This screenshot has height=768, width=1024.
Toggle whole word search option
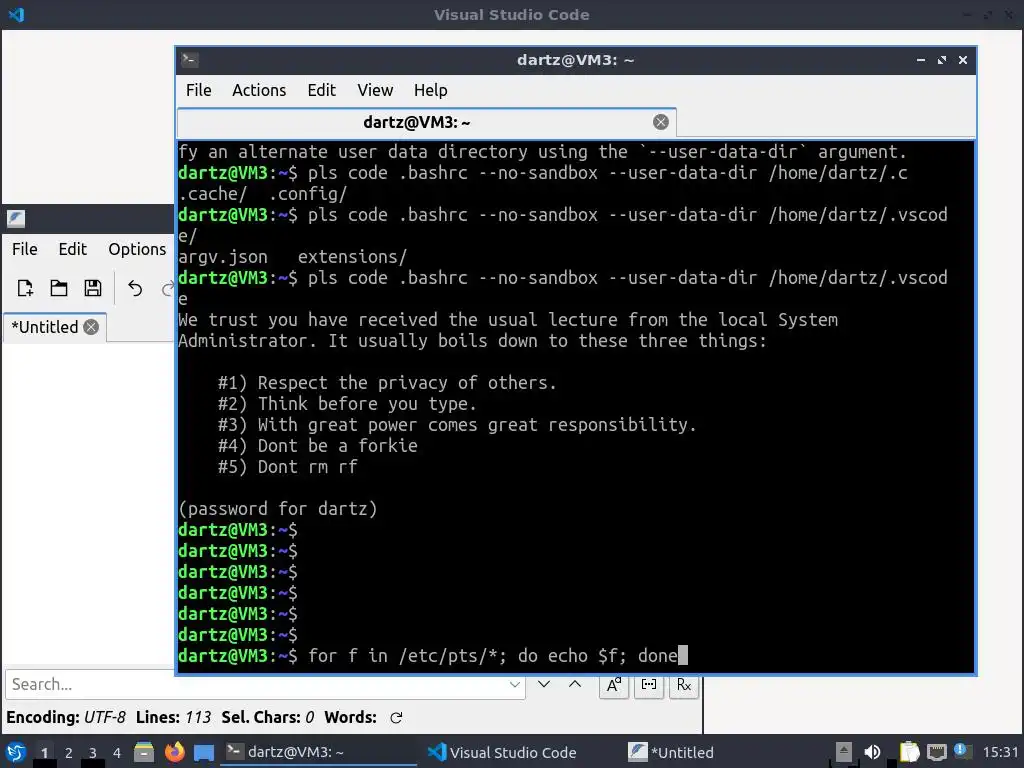[649, 685]
